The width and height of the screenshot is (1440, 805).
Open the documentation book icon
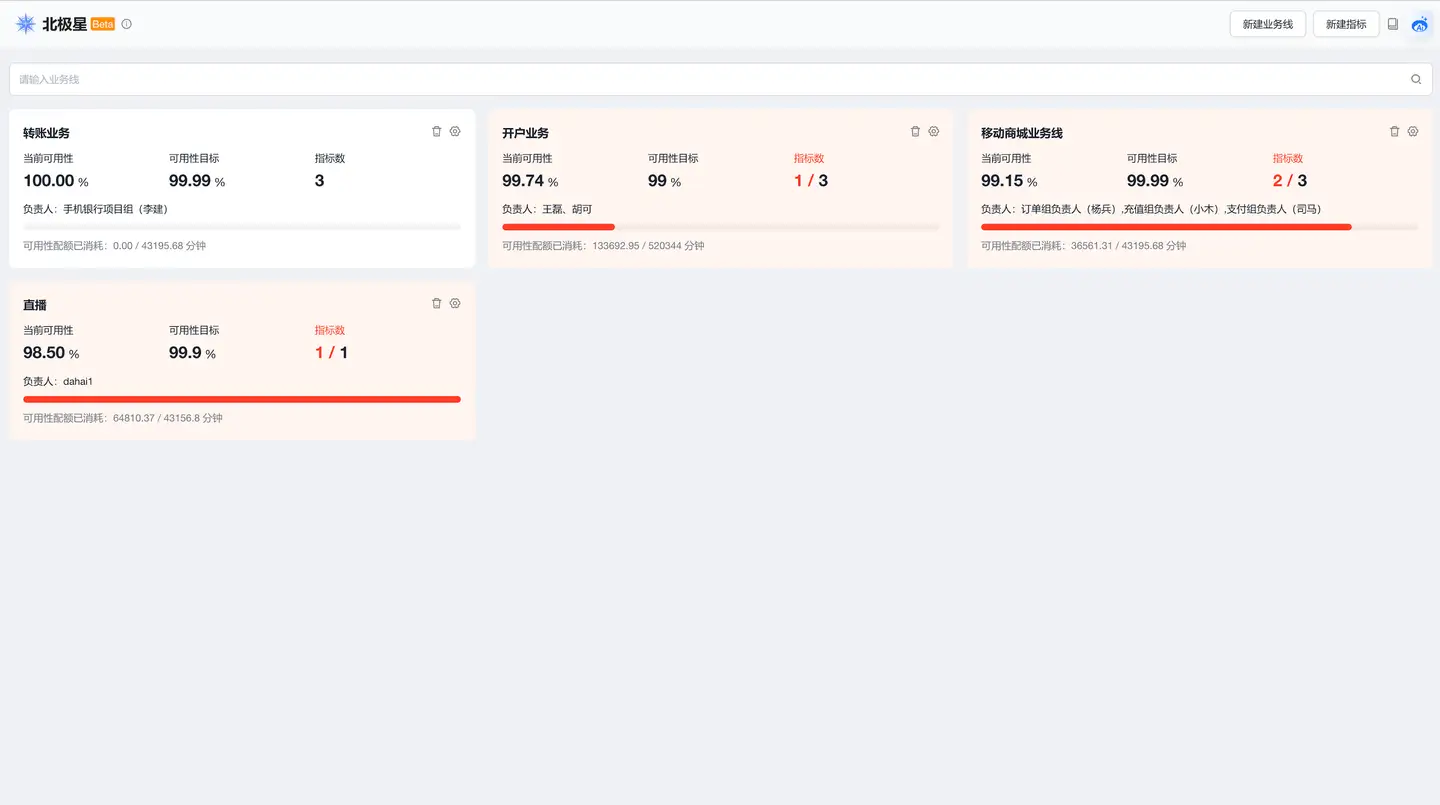point(1393,24)
